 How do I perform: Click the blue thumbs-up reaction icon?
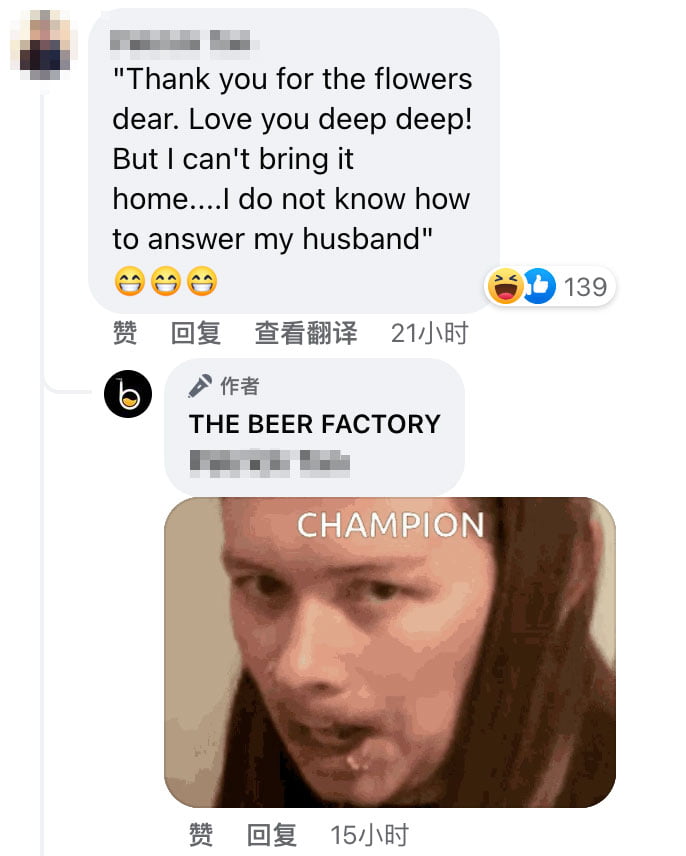point(539,286)
